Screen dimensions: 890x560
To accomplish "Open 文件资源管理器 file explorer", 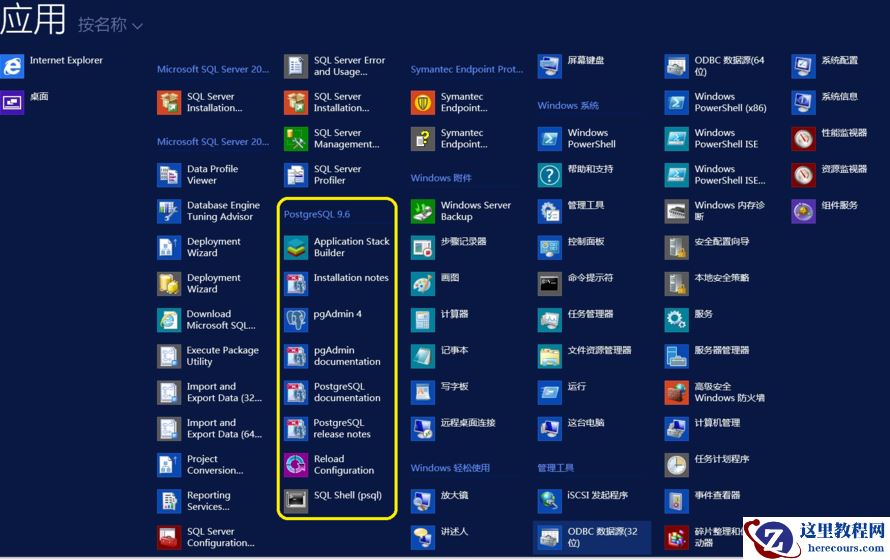I will tap(585, 356).
